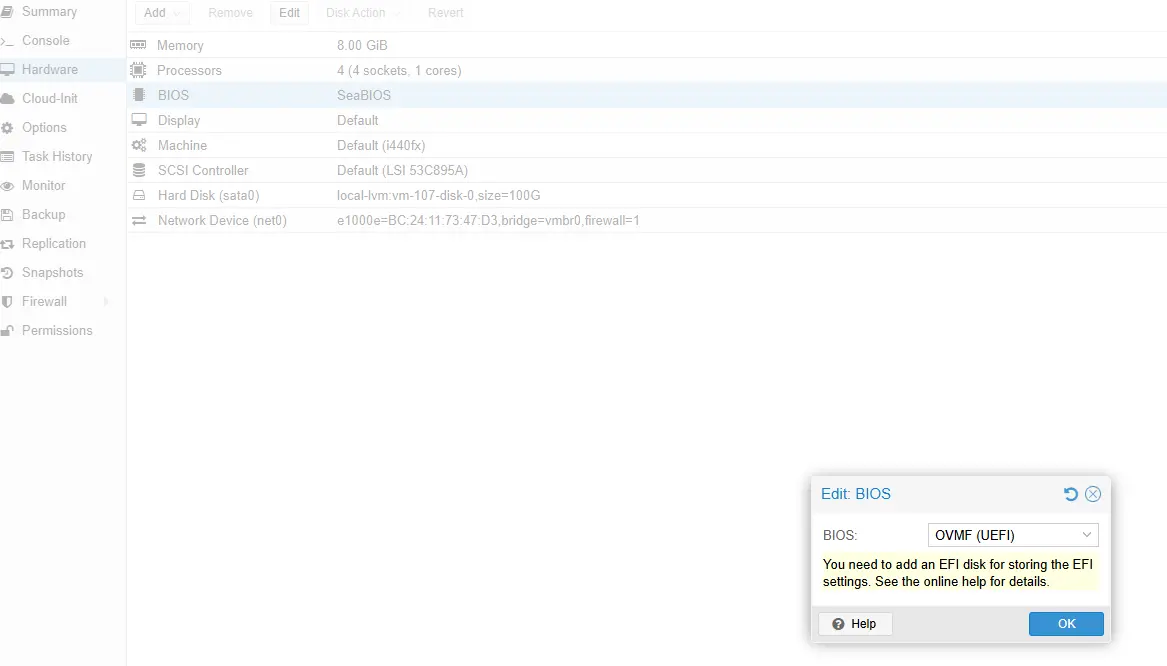Switch to the Cloud-Init section

pyautogui.click(x=49, y=99)
